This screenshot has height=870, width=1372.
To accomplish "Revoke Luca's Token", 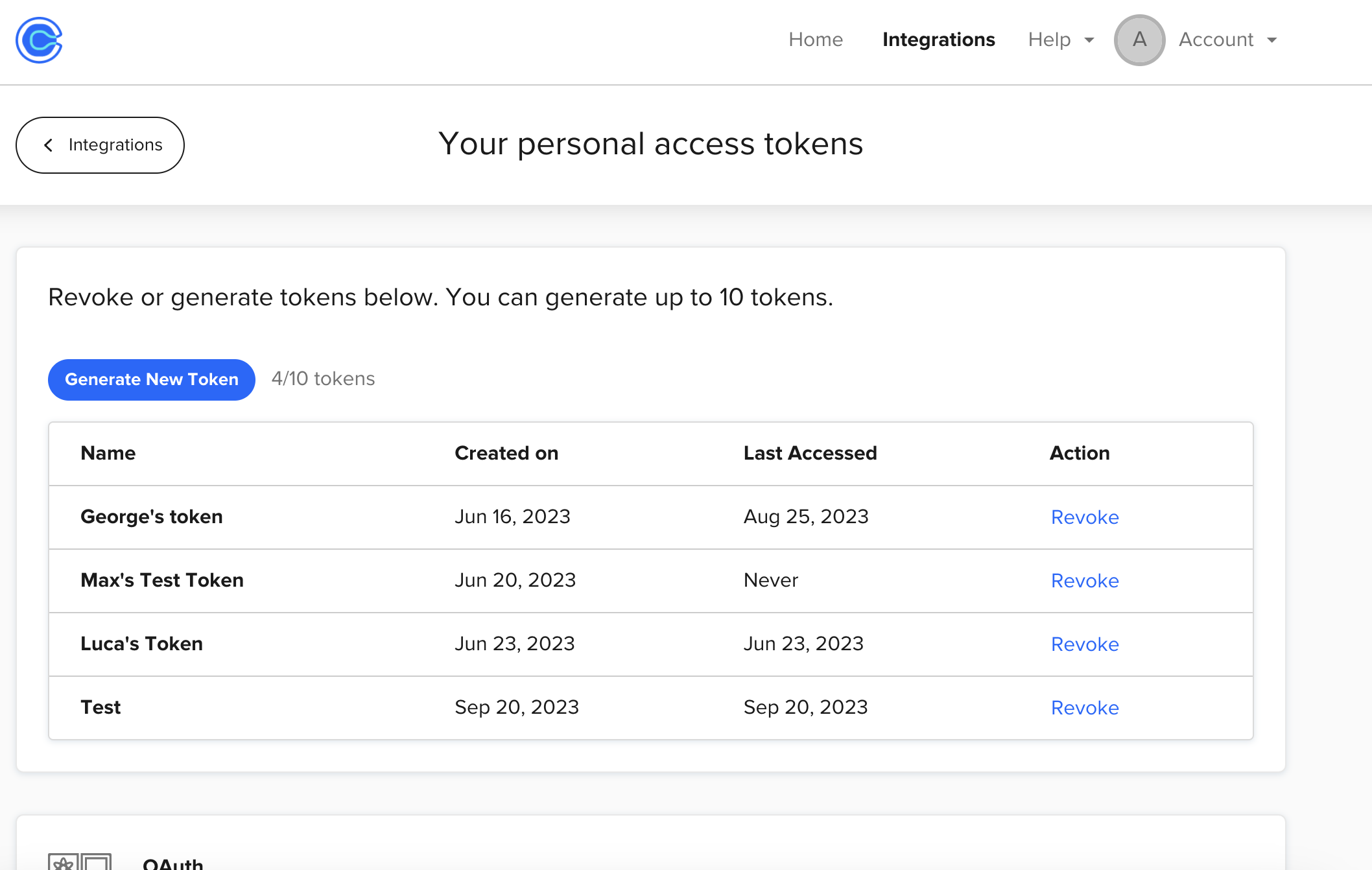I will pos(1085,644).
